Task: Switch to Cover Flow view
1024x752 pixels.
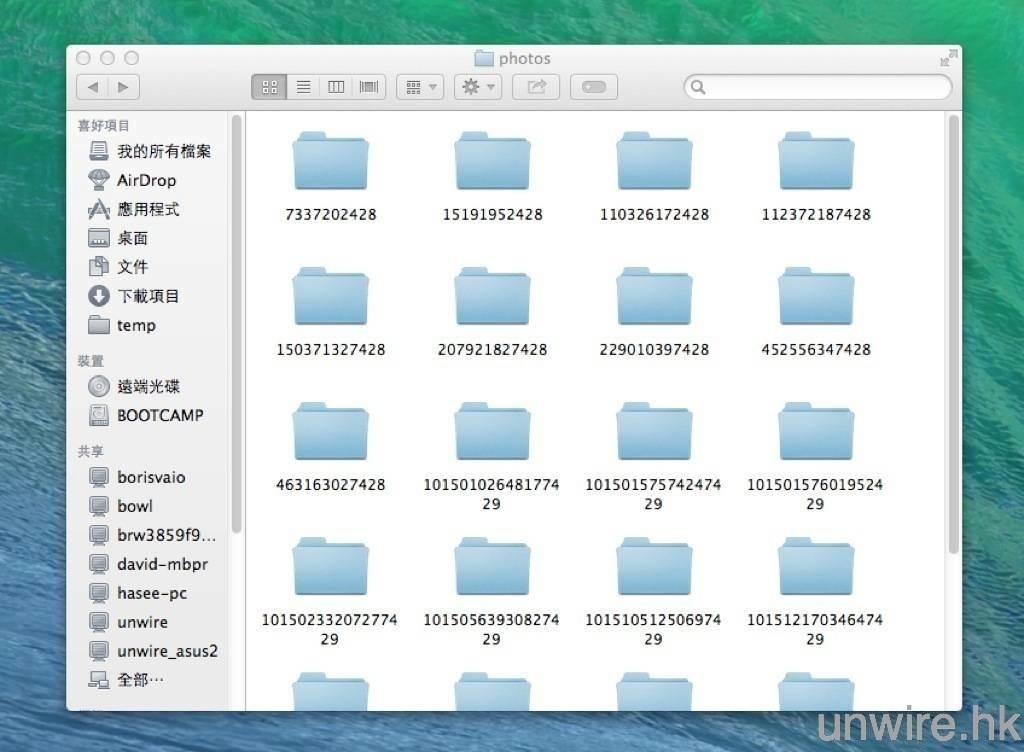Action: tap(369, 87)
